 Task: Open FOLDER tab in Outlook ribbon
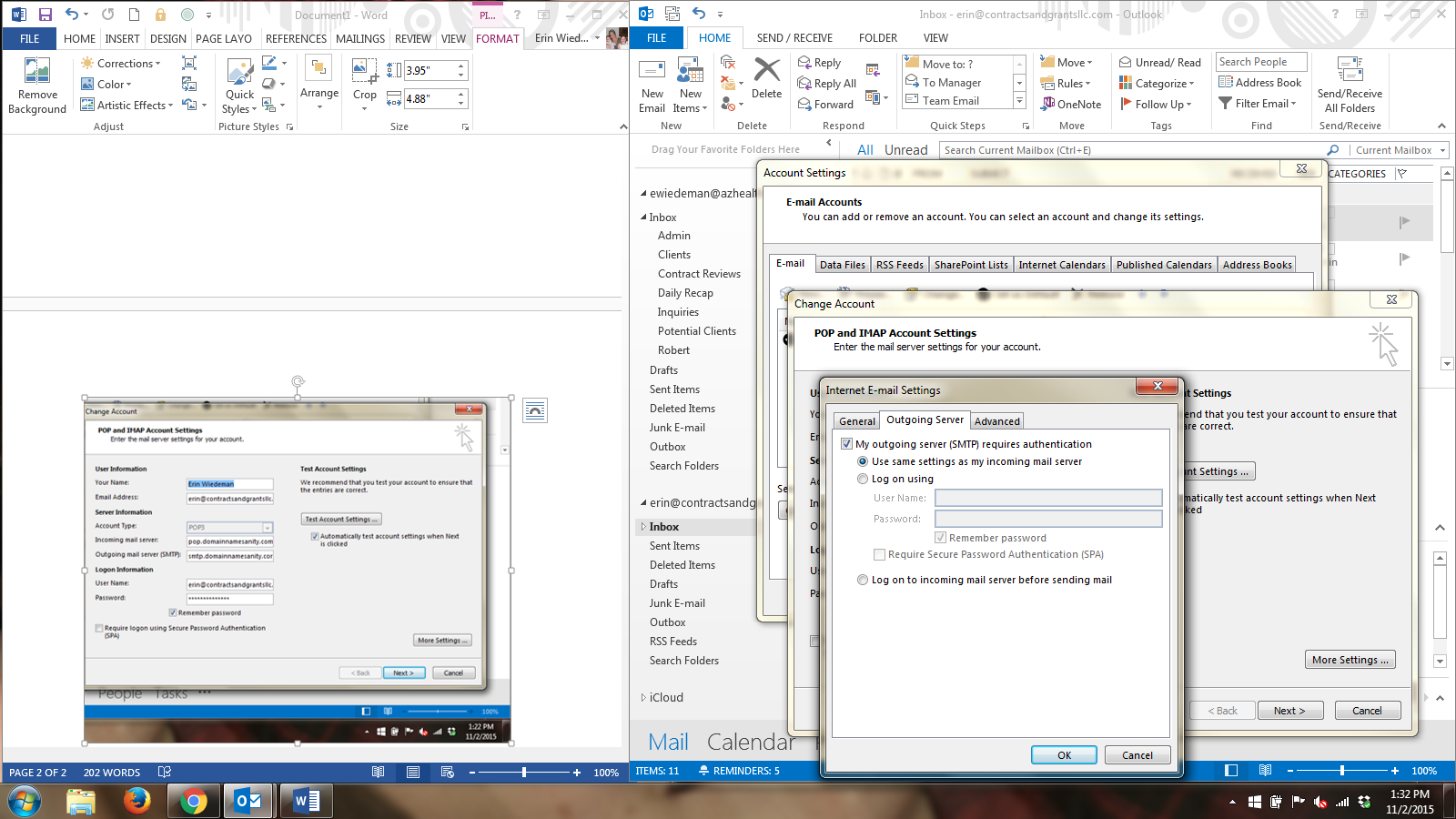pos(878,38)
